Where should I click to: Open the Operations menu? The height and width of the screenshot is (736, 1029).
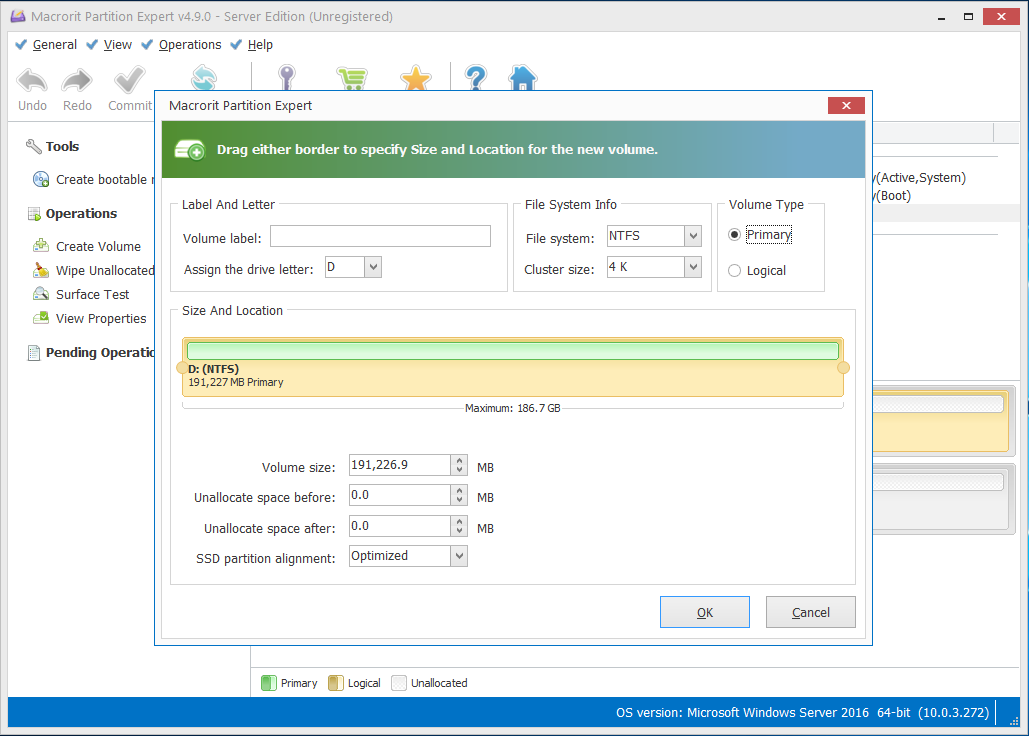190,45
